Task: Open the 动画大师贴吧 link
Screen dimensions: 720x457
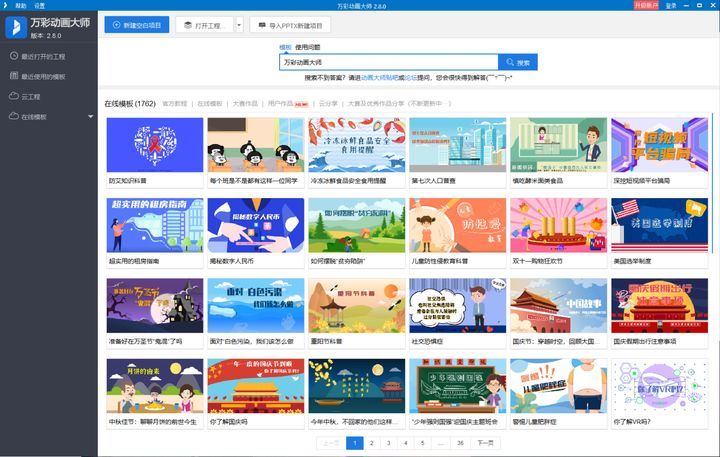Action: [380, 78]
